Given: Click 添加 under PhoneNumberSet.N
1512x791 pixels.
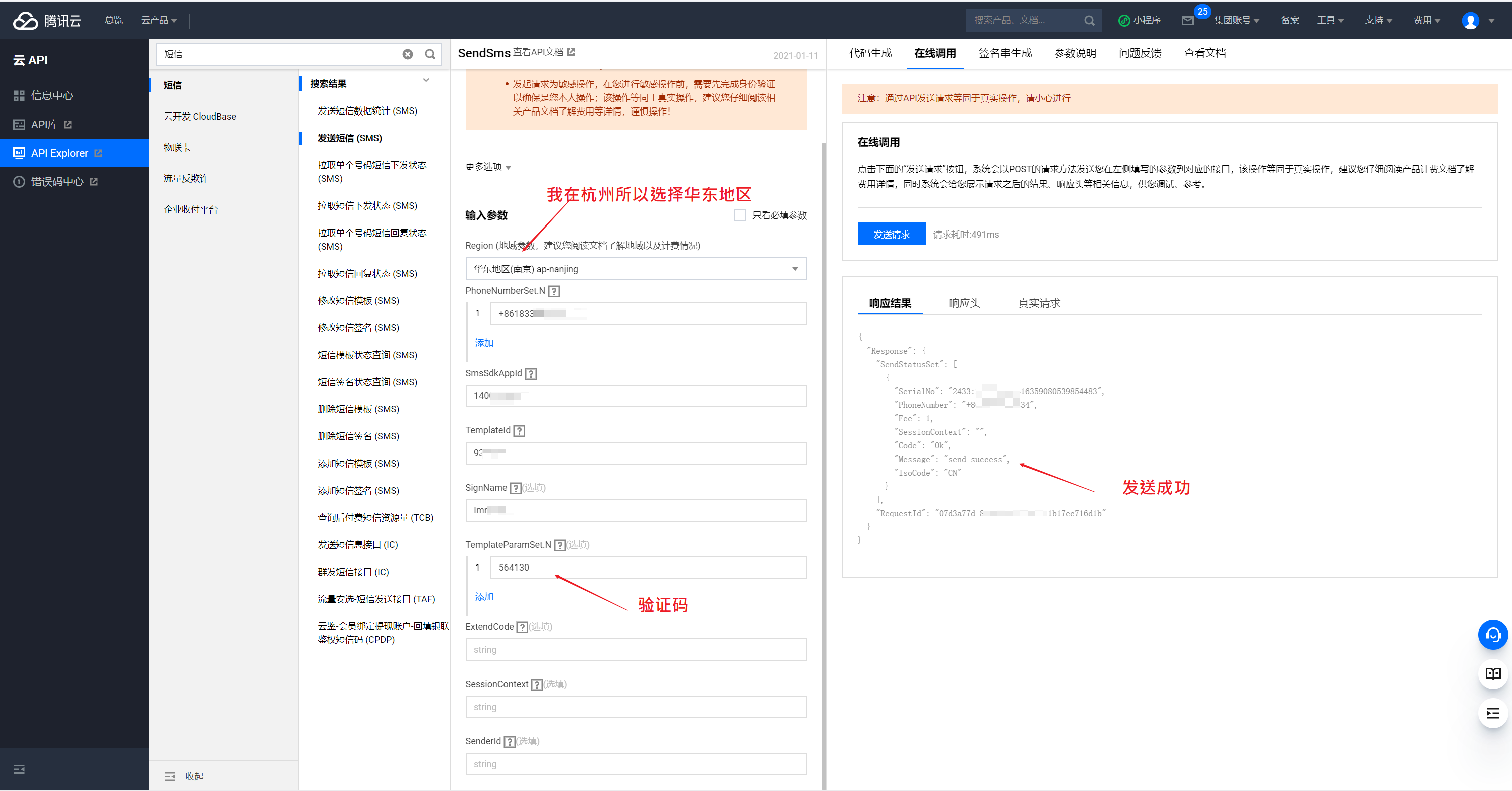Looking at the screenshot, I should click(484, 343).
